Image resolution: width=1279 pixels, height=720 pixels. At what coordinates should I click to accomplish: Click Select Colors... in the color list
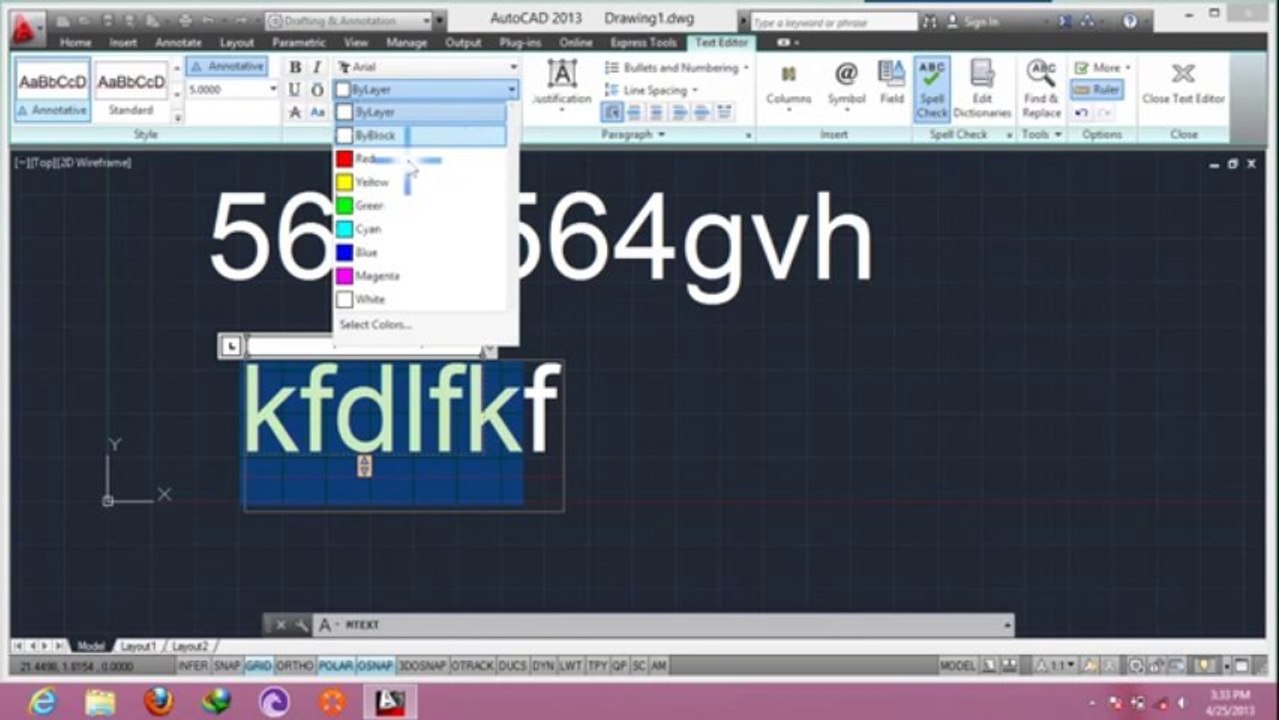pyautogui.click(x=375, y=324)
